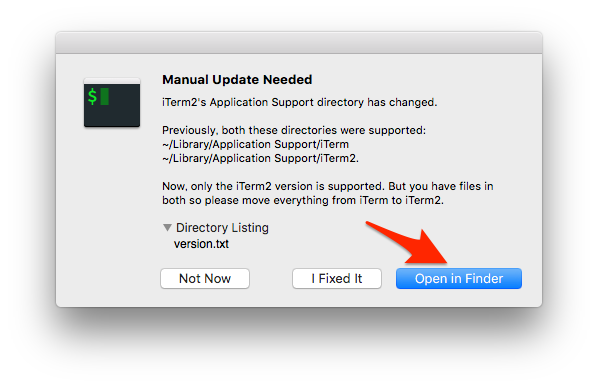
Task: Click the Application Support/iTerm path line
Action: pyautogui.click(x=256, y=144)
